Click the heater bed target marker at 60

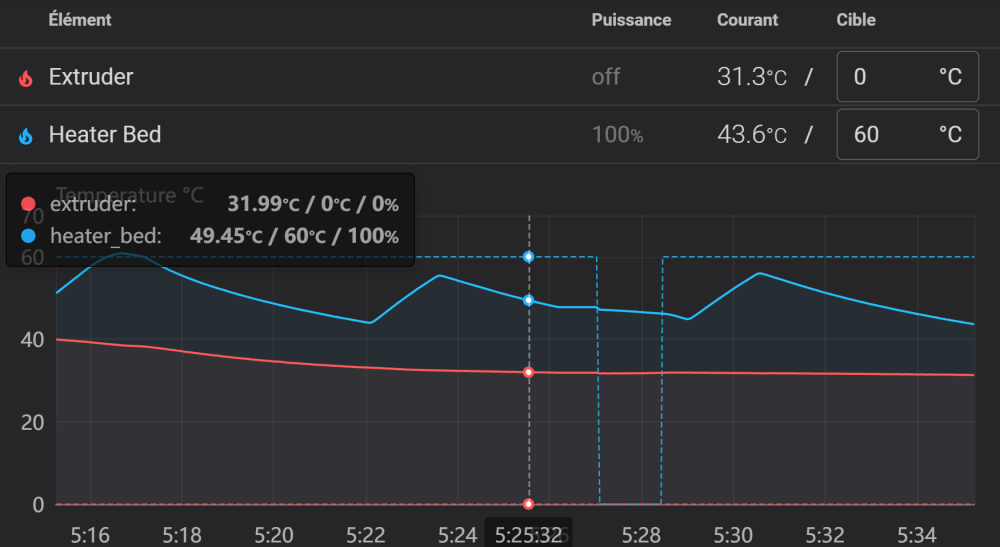click(x=529, y=257)
